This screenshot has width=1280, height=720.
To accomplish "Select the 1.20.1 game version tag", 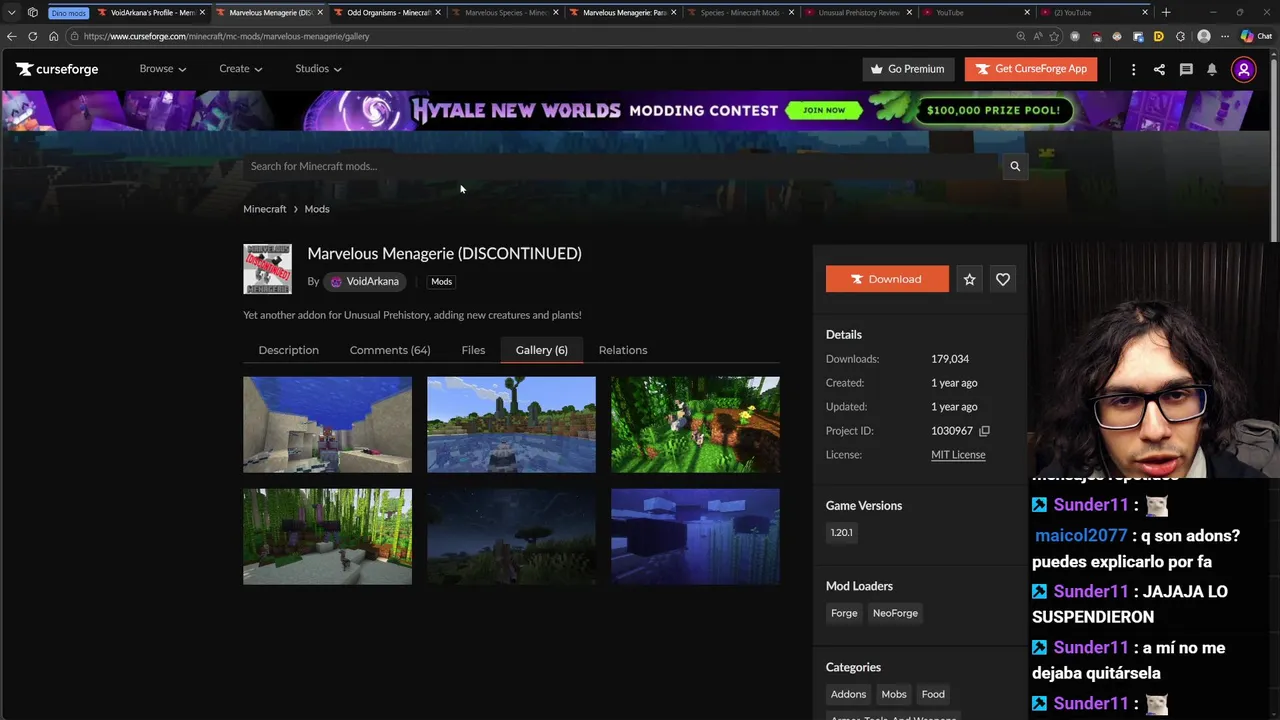I will (x=842, y=533).
